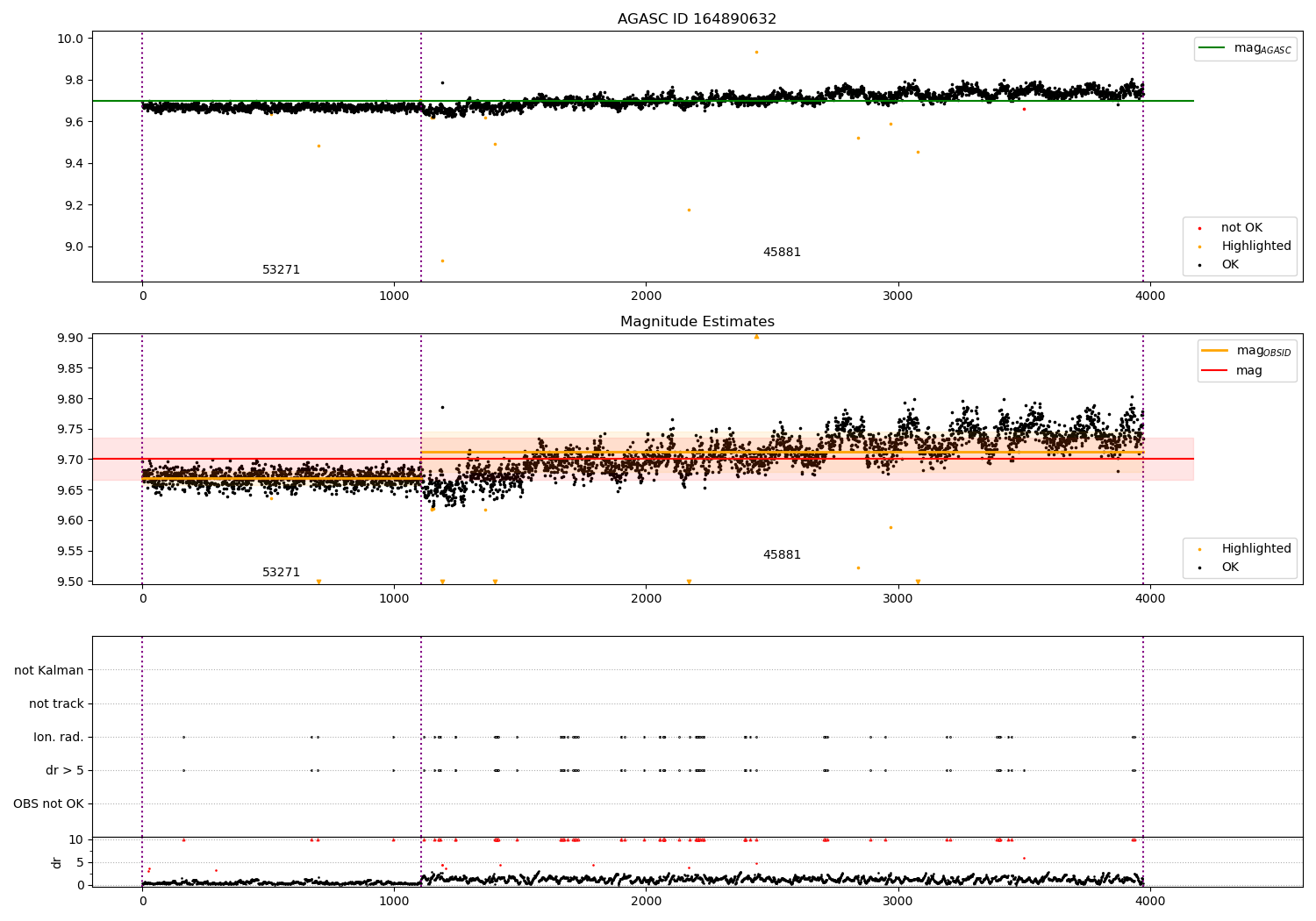Screen dimensions: 1316x921
Task: Click the 5 tick on the dr axis
Action: (x=81, y=862)
